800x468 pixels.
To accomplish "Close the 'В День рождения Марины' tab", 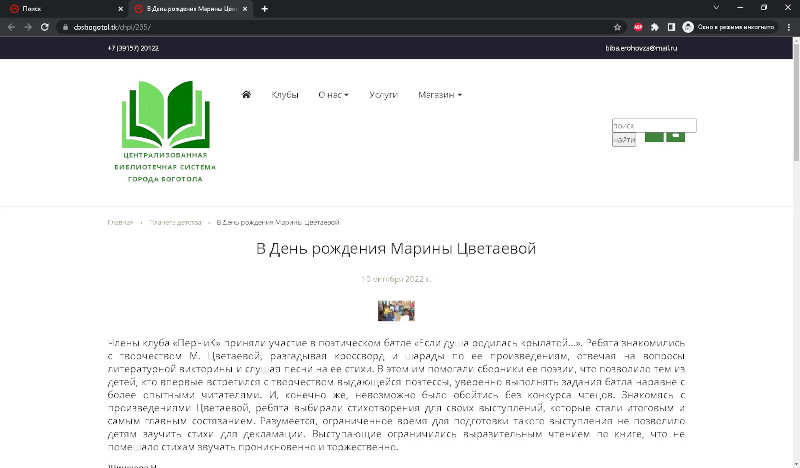I will (245, 9).
